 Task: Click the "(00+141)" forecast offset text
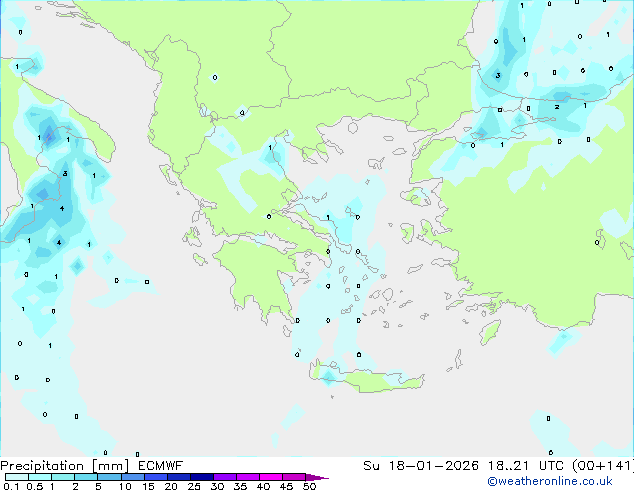coord(602,466)
